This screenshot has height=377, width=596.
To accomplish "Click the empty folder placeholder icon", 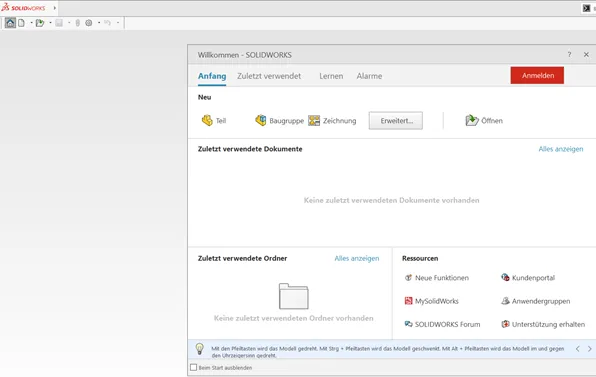I will (x=293, y=296).
